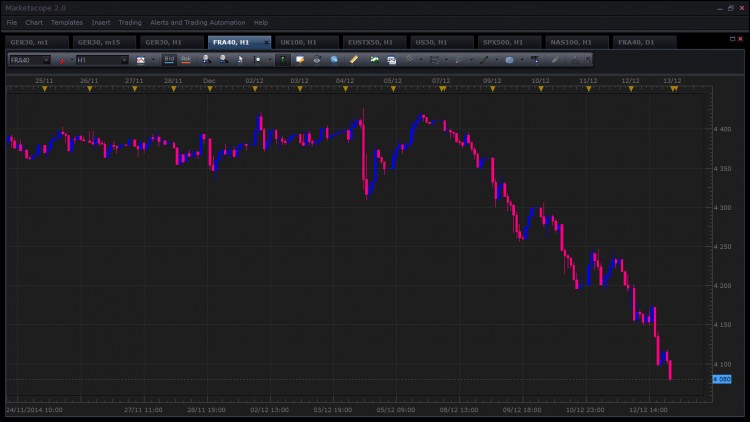
Task: Expand the Fibonacci tool dropdown arrow
Action: [x=447, y=60]
